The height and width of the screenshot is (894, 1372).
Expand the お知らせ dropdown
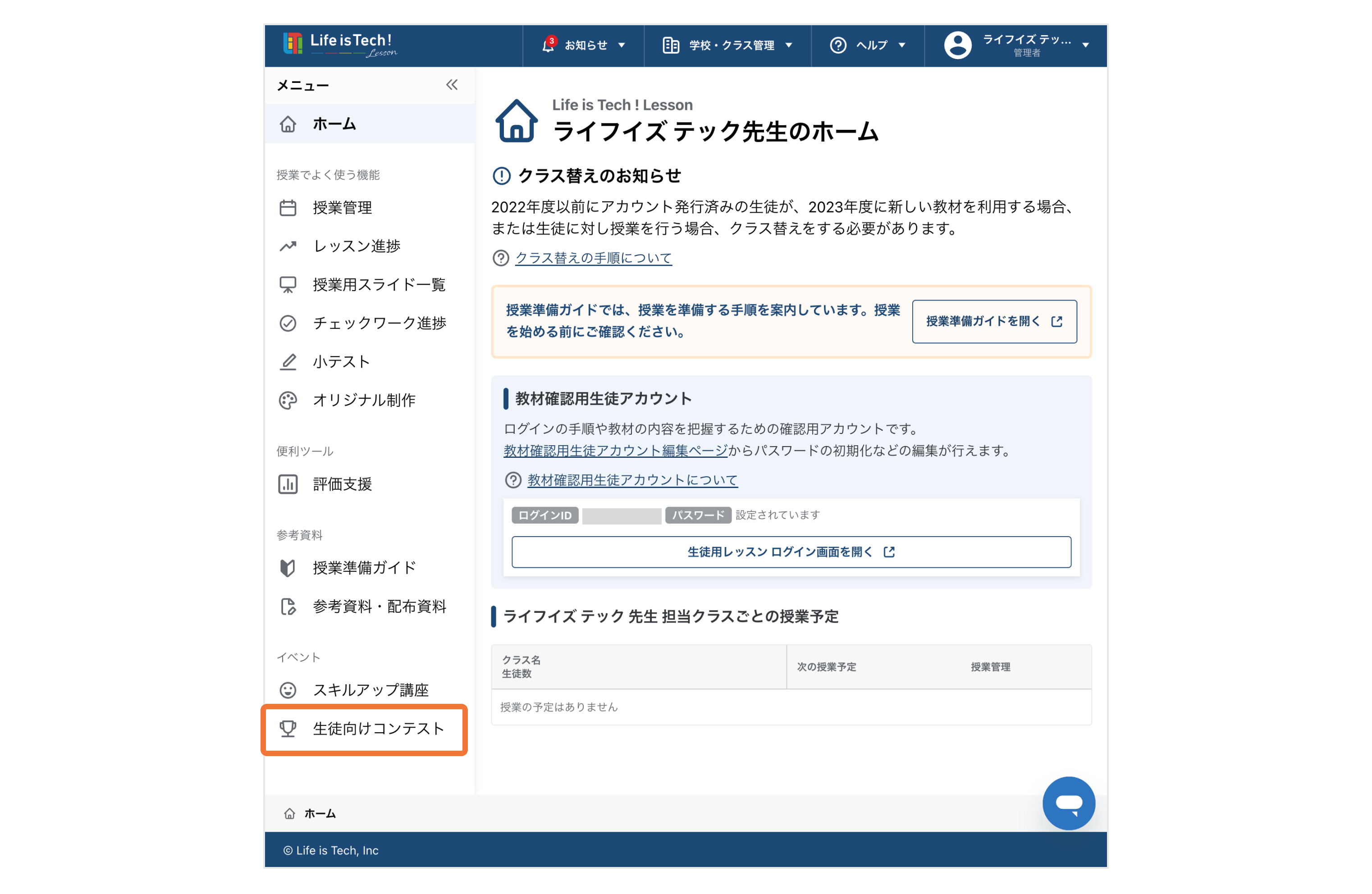(x=584, y=45)
